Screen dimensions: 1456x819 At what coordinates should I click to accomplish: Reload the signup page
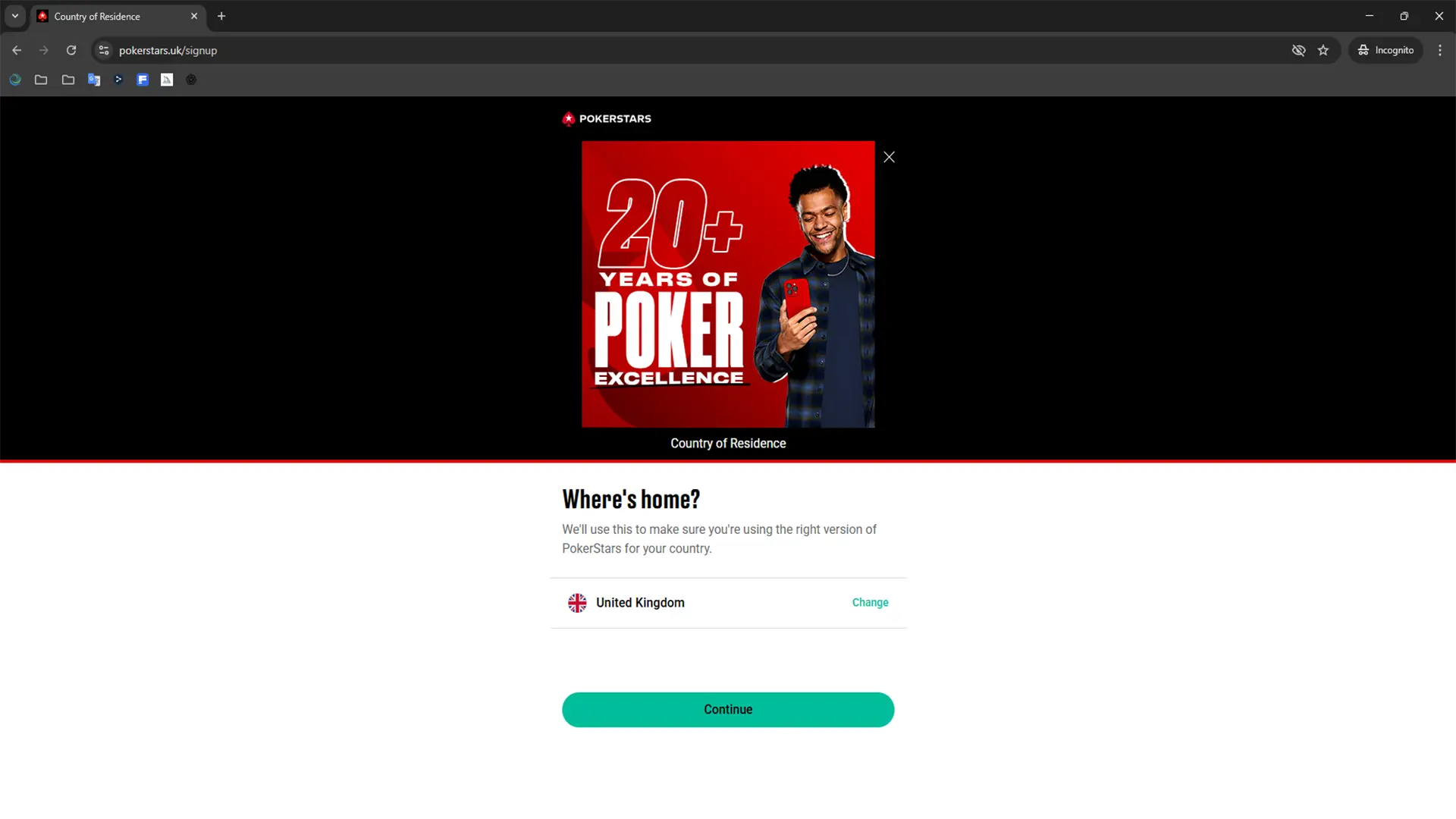pos(71,50)
